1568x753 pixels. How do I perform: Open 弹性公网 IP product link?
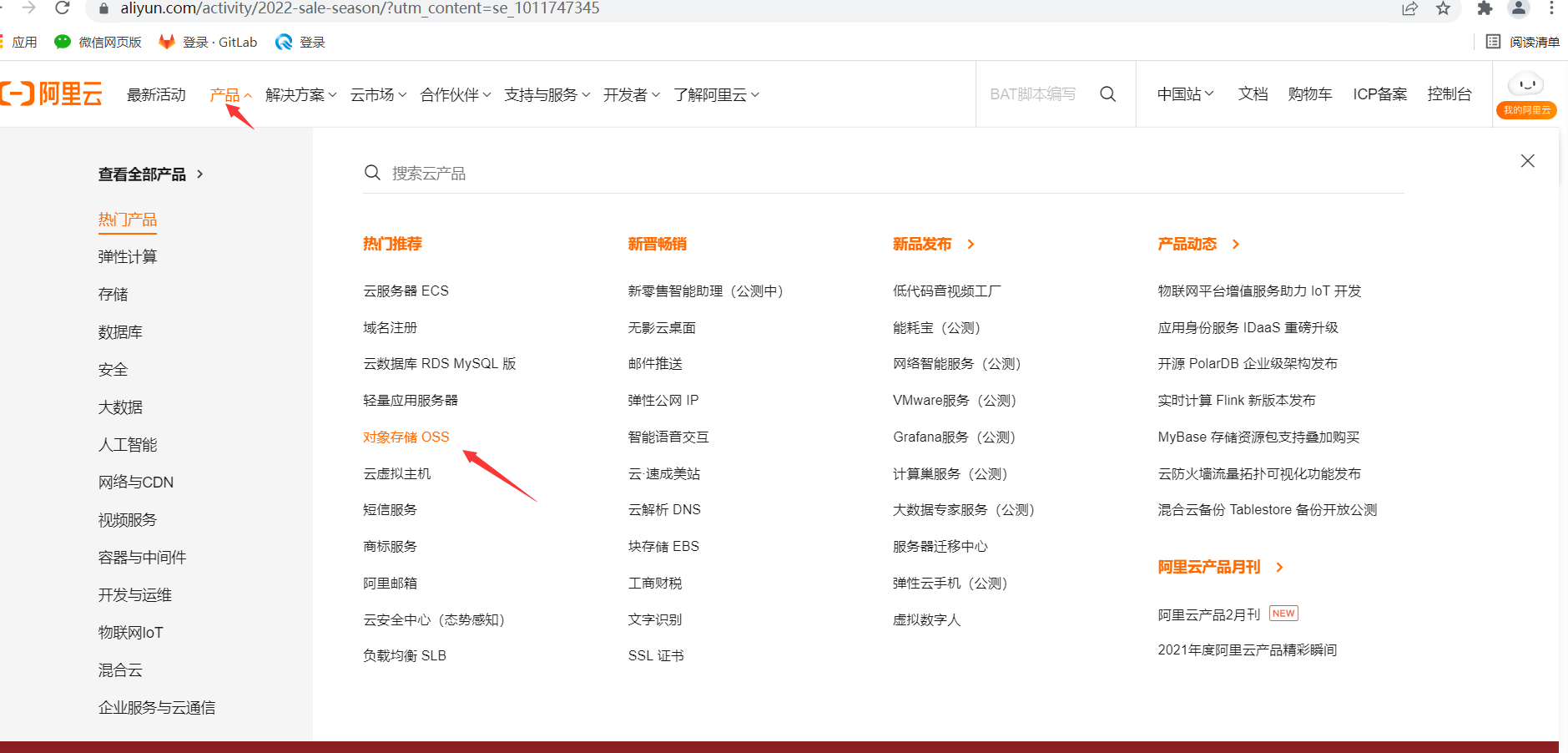pos(663,400)
